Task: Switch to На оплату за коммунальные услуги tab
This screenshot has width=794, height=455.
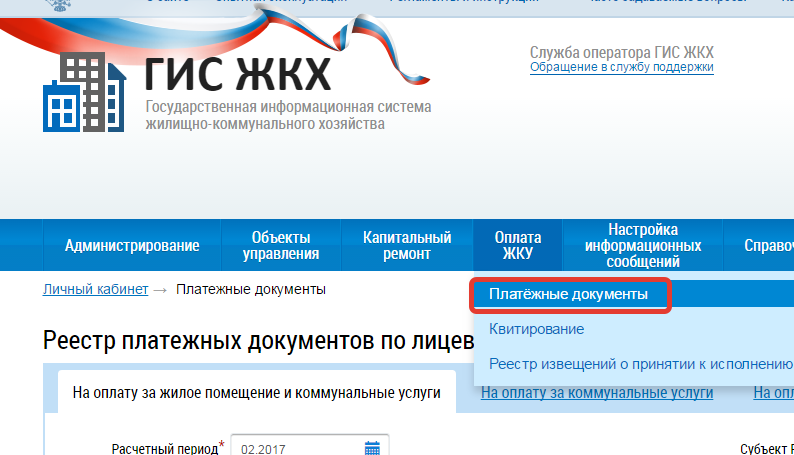Action: pyautogui.click(x=597, y=393)
